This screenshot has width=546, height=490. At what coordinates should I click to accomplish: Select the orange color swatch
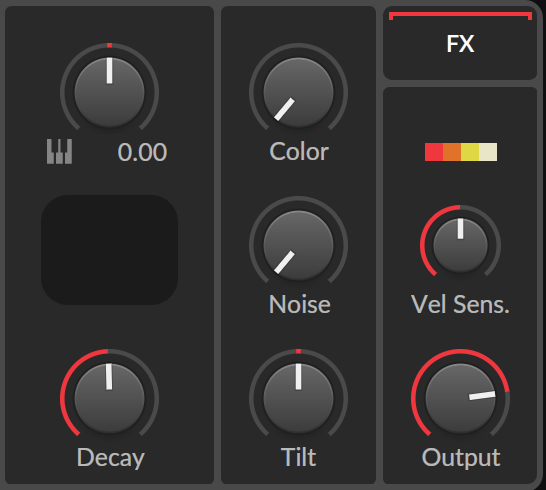coord(452,152)
